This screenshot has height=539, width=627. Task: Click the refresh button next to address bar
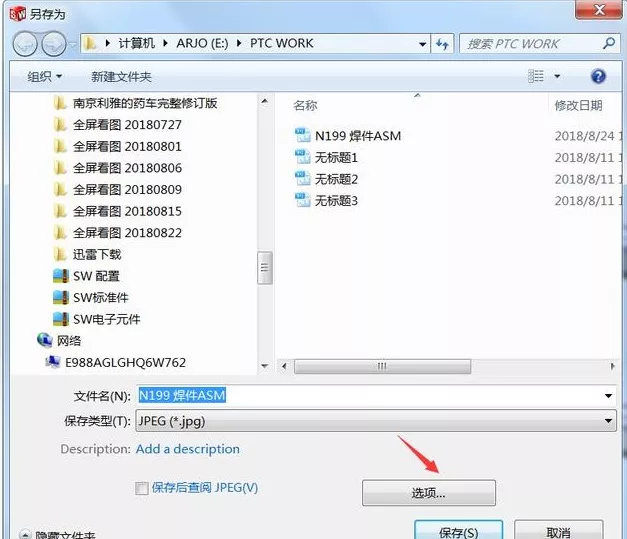[442, 44]
